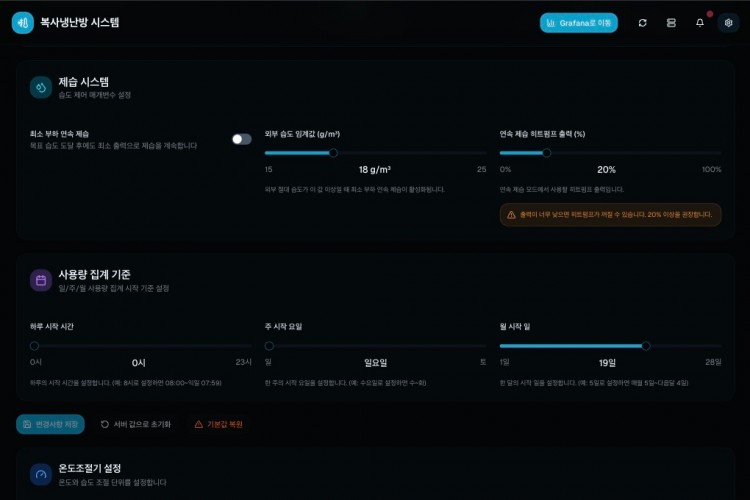The image size is (750, 500).
Task: Click the 주 시작 요일 slider handle
Action: [x=269, y=346]
